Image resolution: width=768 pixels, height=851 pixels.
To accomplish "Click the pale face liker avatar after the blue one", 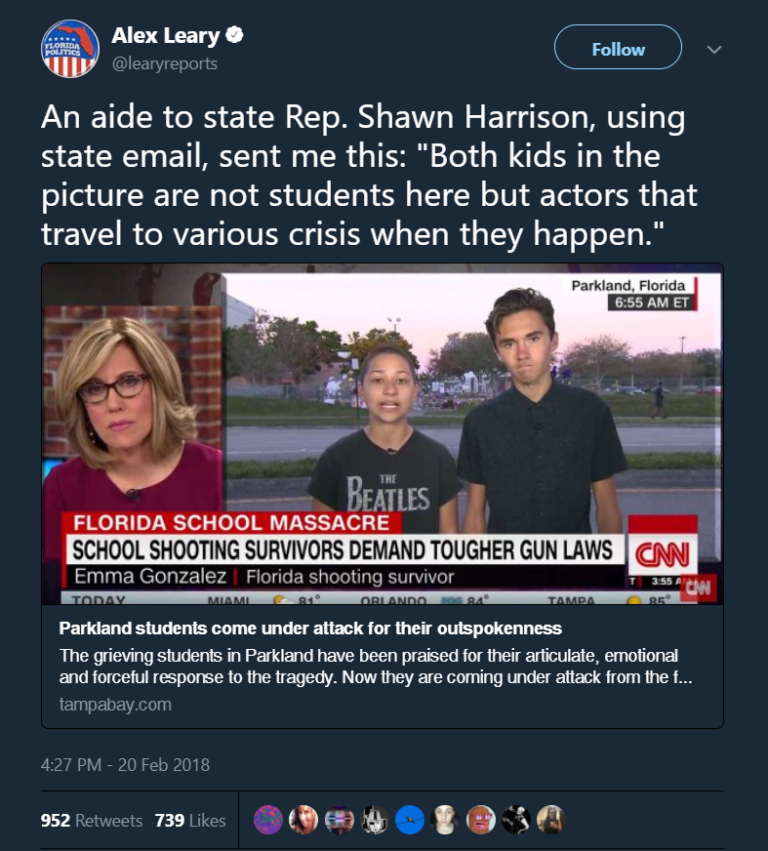I will point(445,820).
